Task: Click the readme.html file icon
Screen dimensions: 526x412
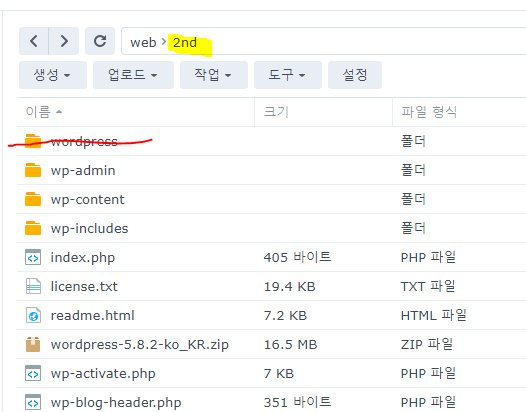Action: (x=33, y=315)
